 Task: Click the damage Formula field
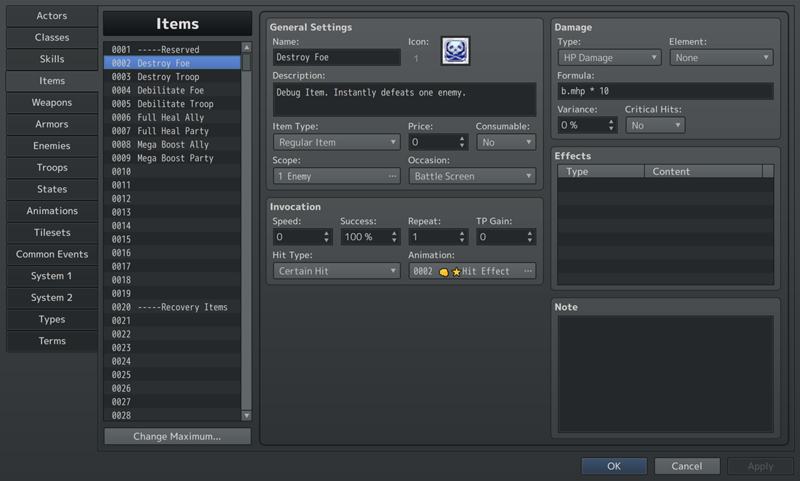[665, 92]
